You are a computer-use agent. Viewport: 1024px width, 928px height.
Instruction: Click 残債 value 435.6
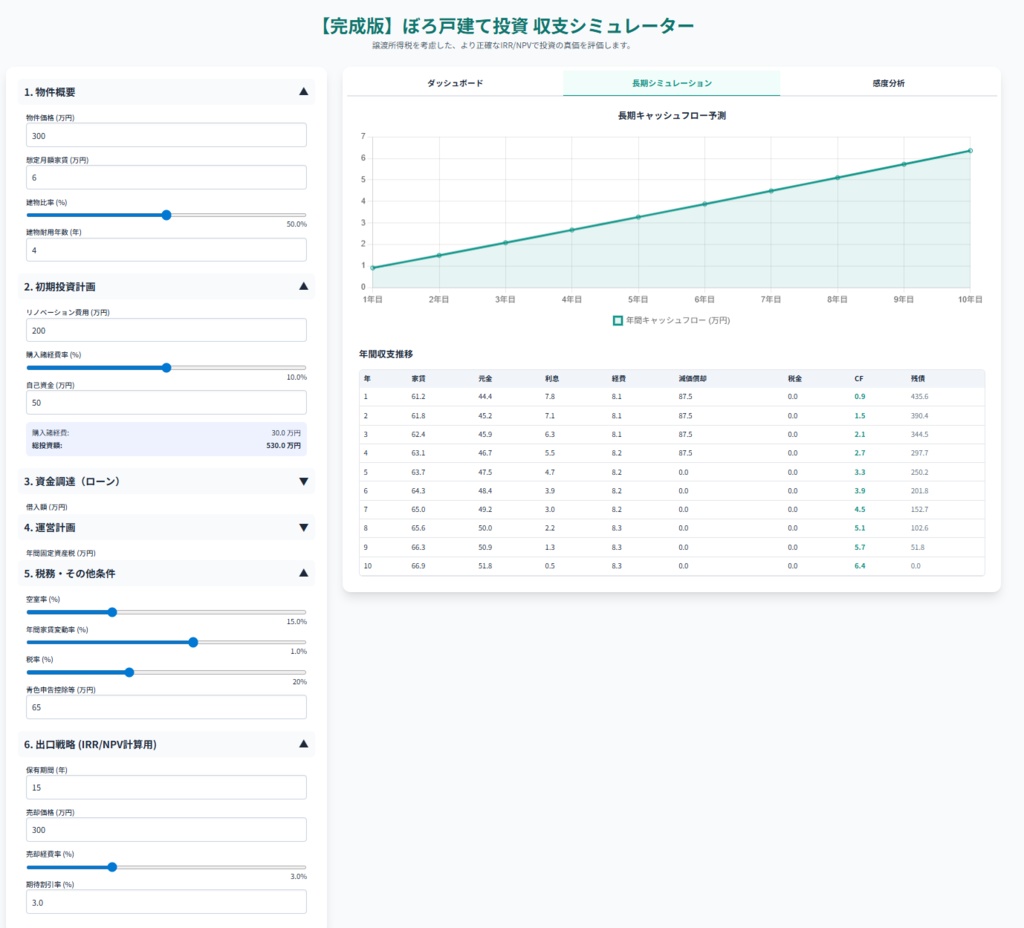(920, 396)
